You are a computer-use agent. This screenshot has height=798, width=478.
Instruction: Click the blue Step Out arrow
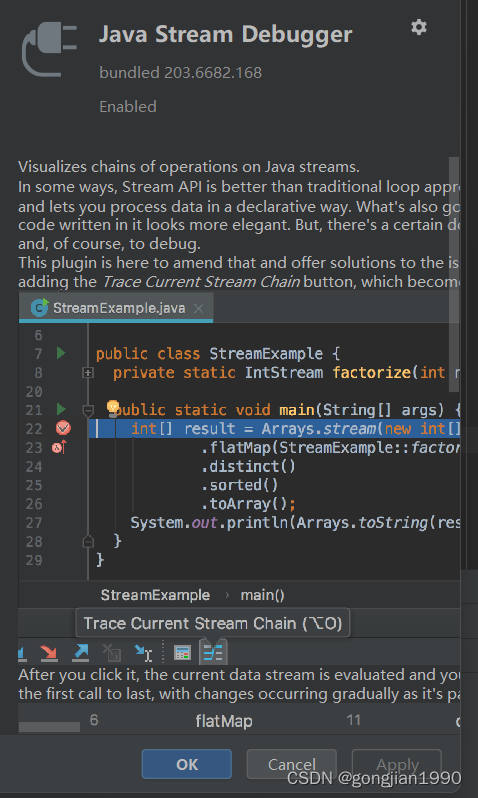click(x=80, y=652)
